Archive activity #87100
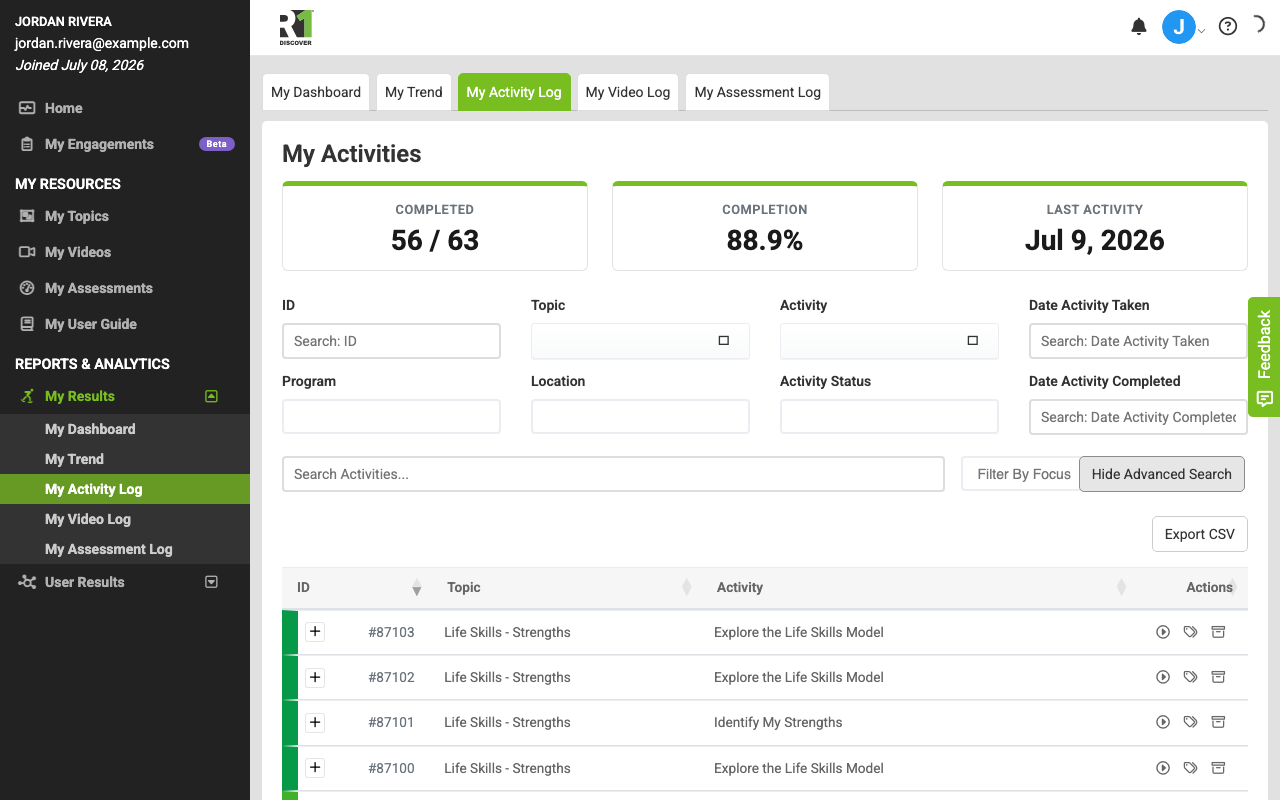This screenshot has width=1280, height=800. tap(1218, 768)
